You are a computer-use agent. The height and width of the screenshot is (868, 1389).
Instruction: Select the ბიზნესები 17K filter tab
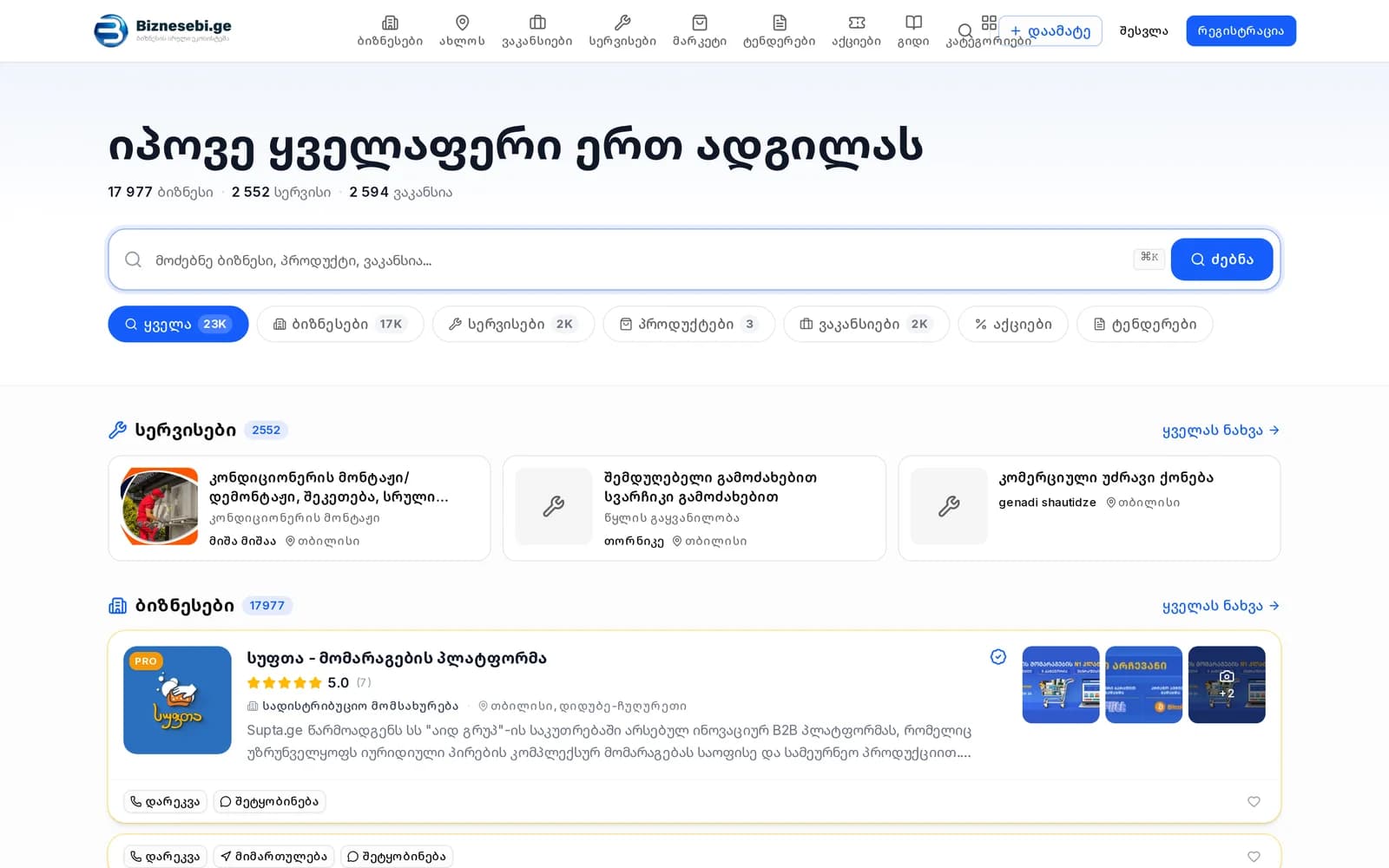click(340, 324)
